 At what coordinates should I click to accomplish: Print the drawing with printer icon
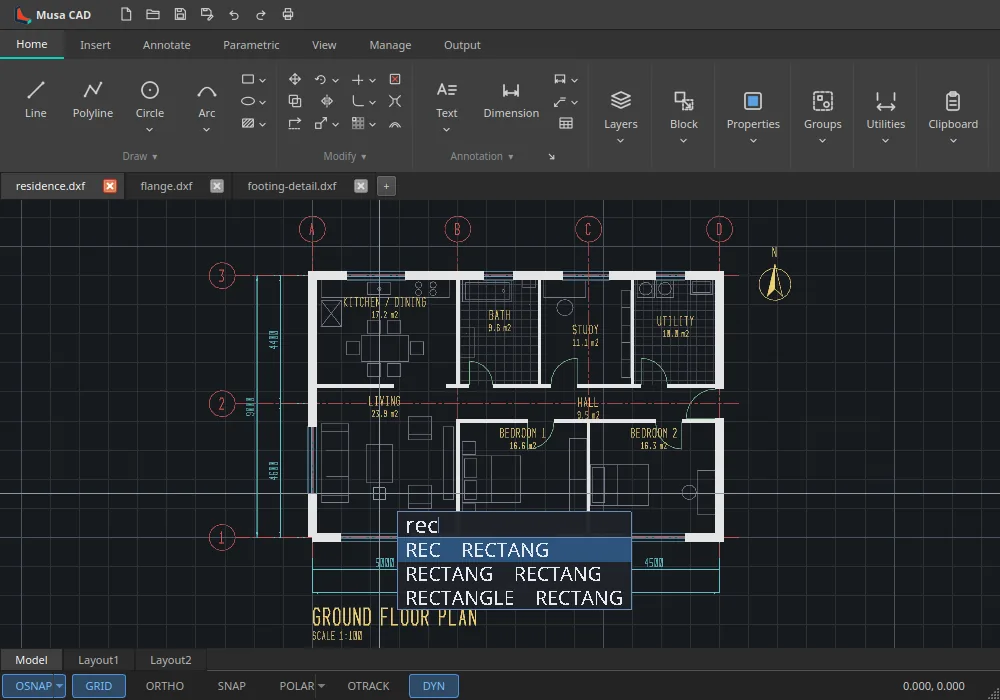point(288,14)
